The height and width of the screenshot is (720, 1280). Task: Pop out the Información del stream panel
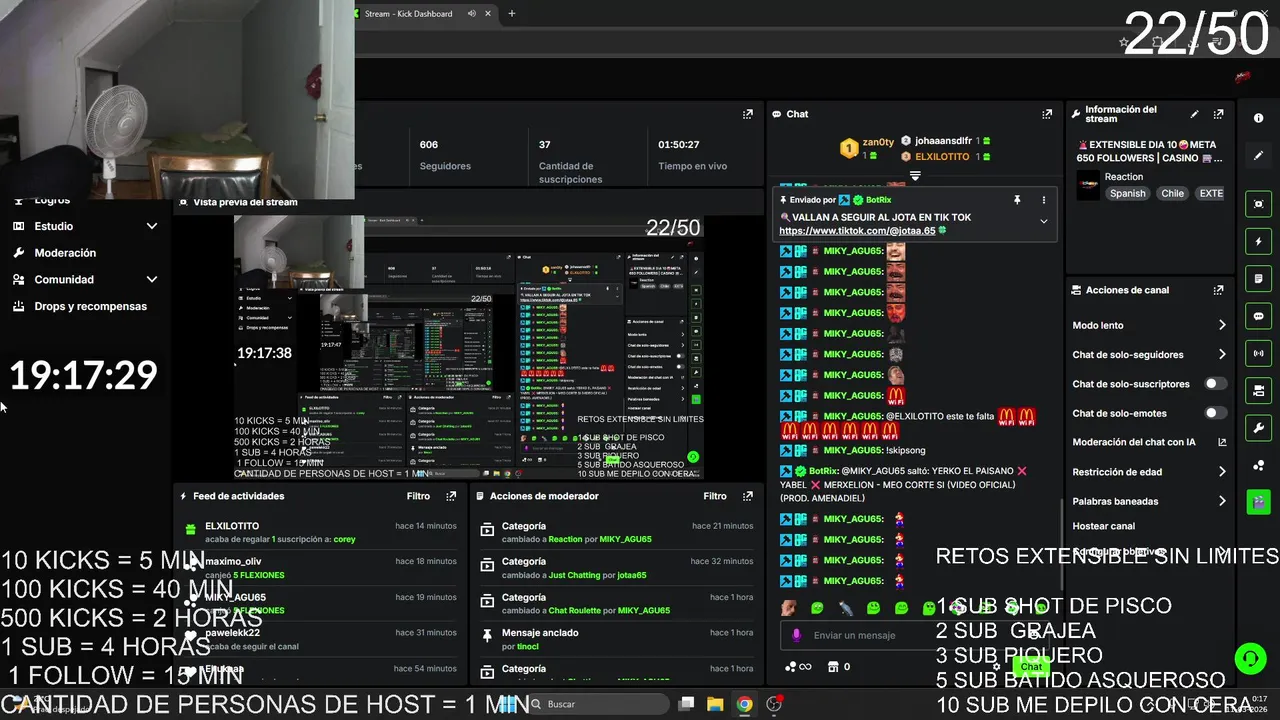click(1218, 114)
